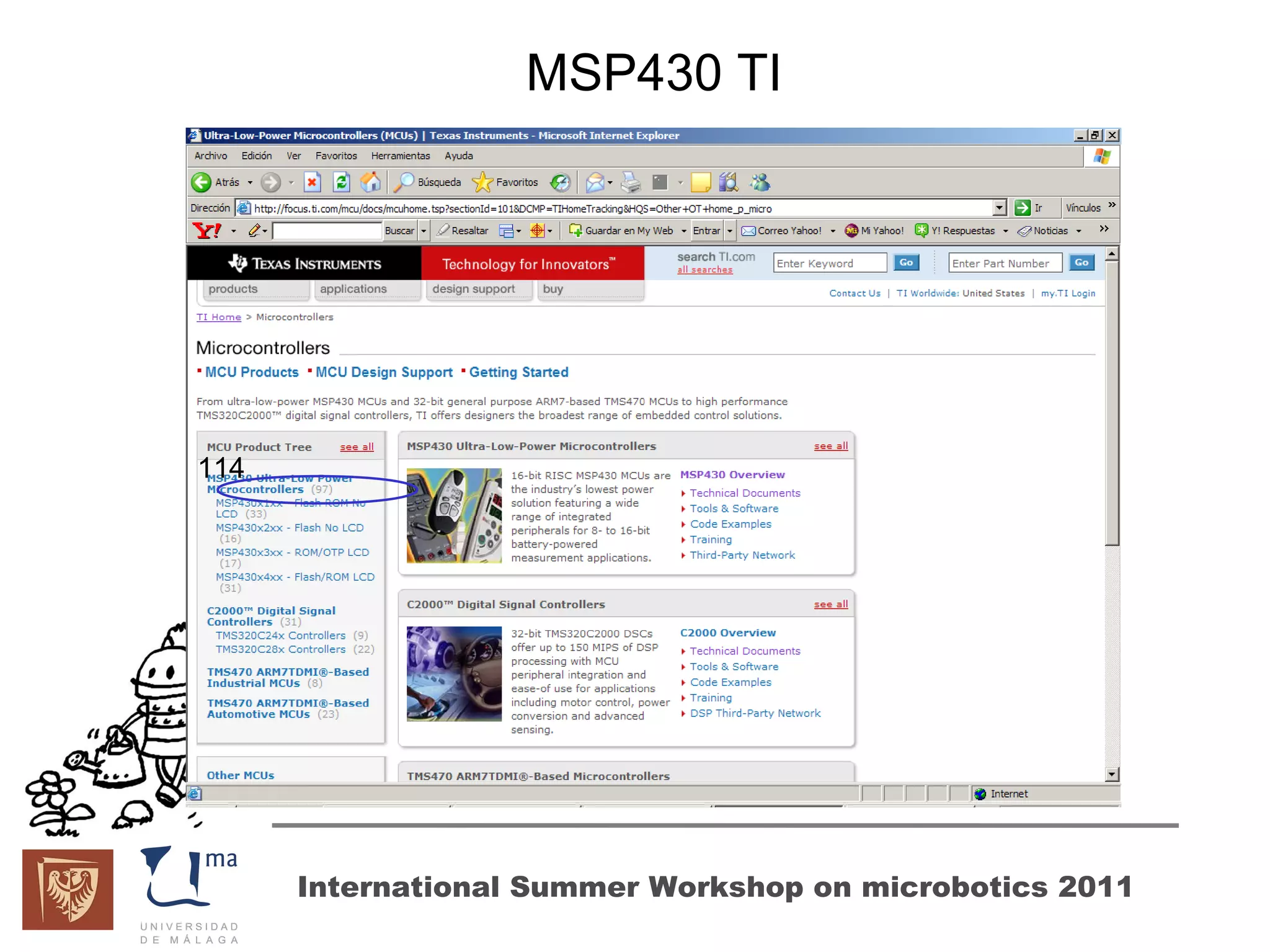Click the History clock icon

[561, 182]
